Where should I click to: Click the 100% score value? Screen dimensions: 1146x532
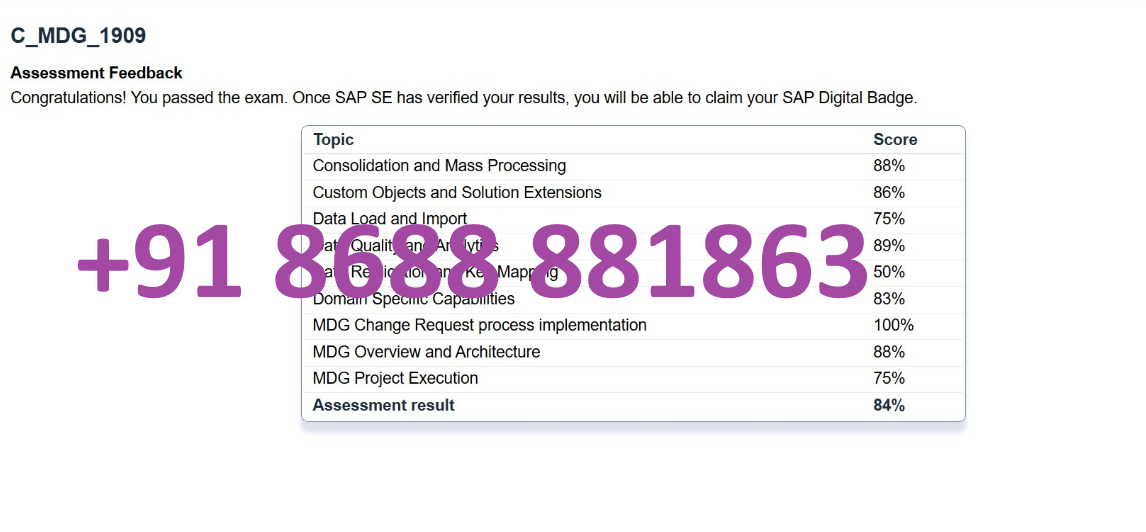[x=893, y=325]
